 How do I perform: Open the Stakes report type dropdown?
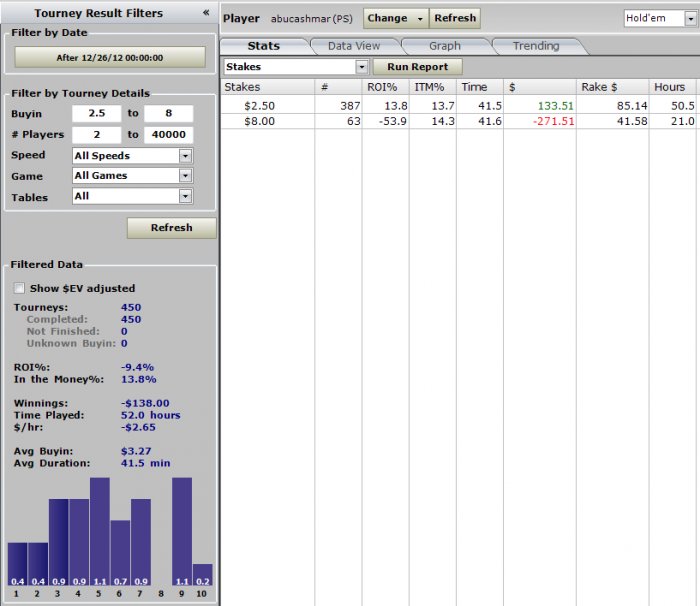tap(296, 67)
